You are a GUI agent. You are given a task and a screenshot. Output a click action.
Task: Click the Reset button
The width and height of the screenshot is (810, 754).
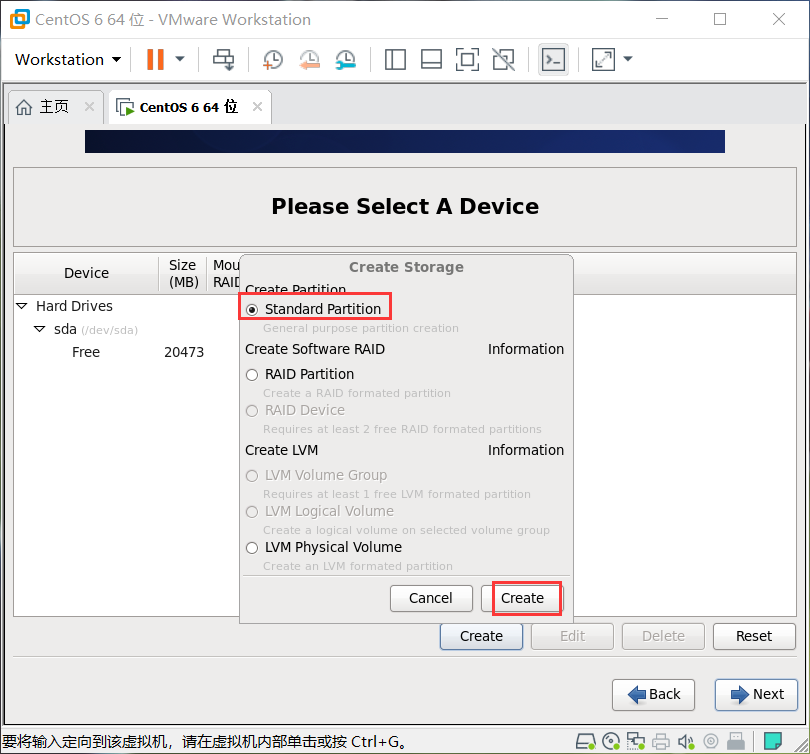coord(754,636)
